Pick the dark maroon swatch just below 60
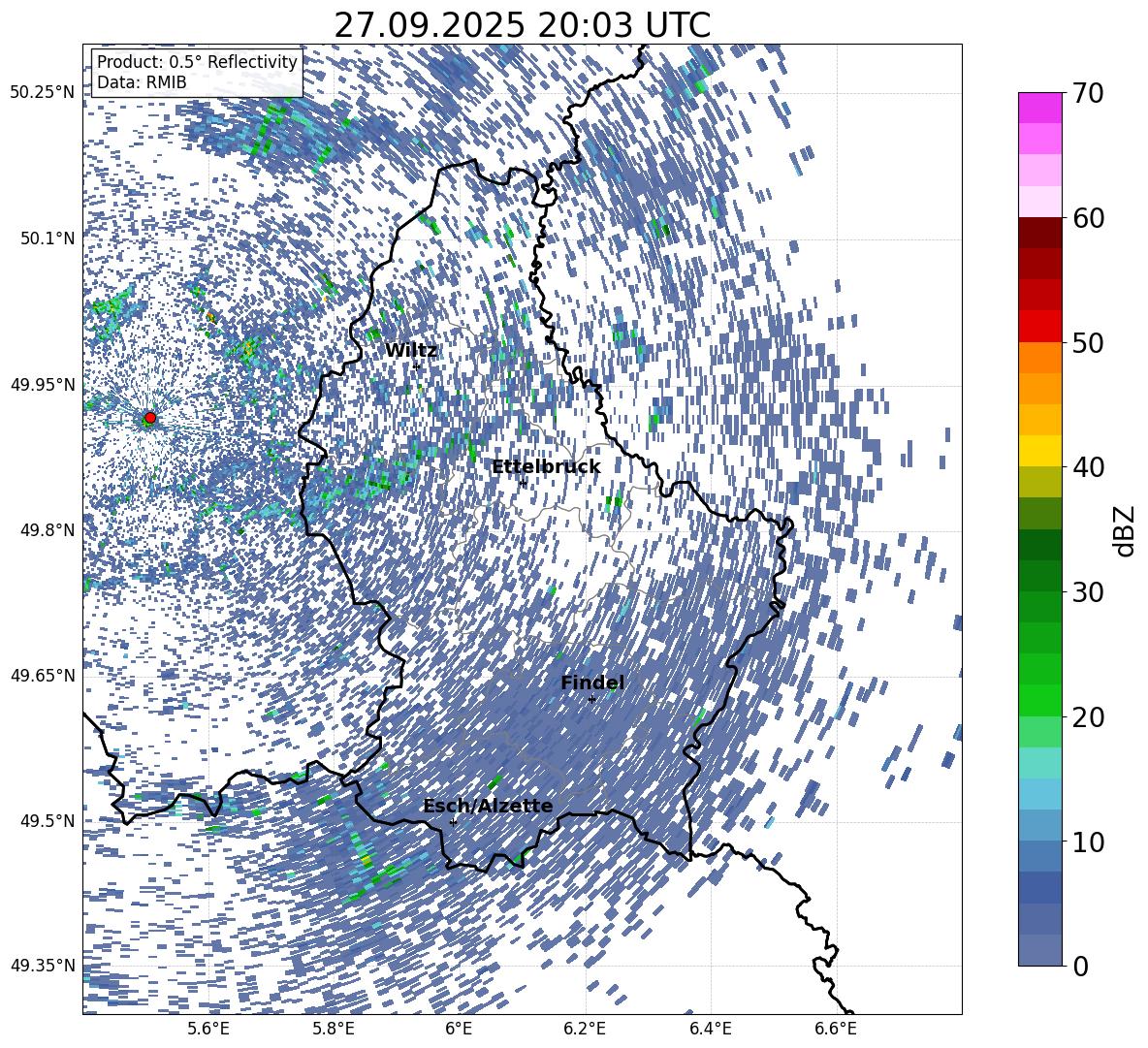 (1039, 233)
